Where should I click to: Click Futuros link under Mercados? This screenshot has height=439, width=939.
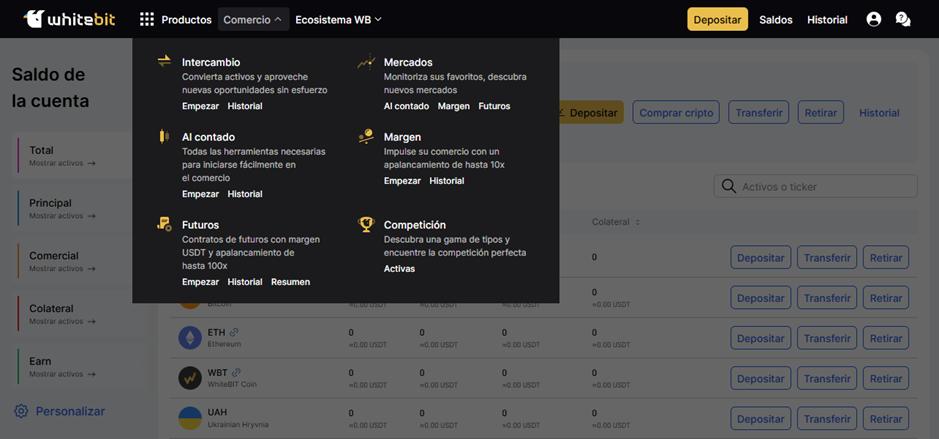coord(494,106)
